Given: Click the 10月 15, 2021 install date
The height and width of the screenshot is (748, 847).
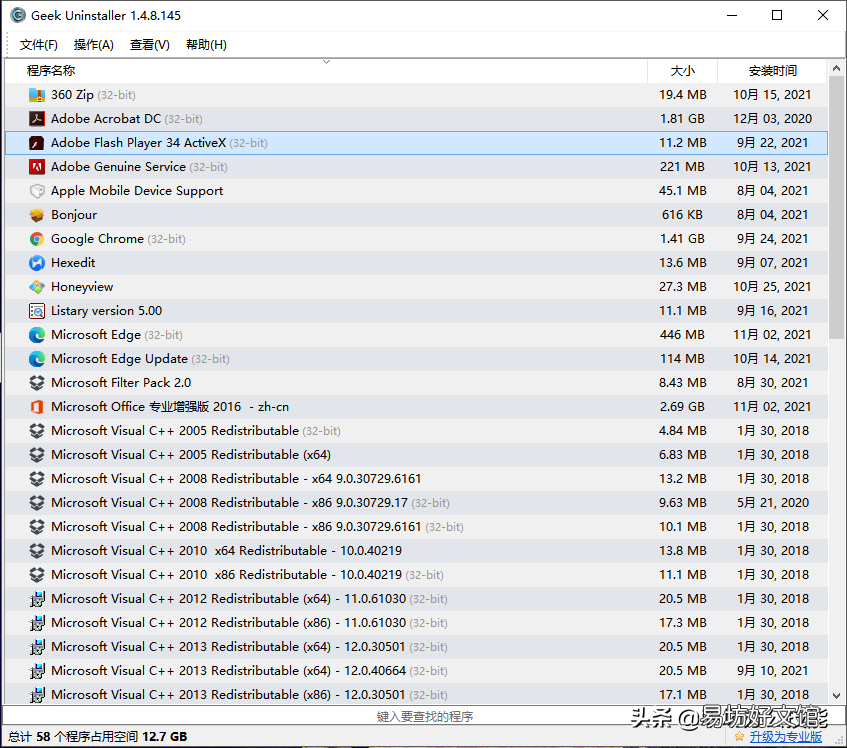Looking at the screenshot, I should 772,95.
